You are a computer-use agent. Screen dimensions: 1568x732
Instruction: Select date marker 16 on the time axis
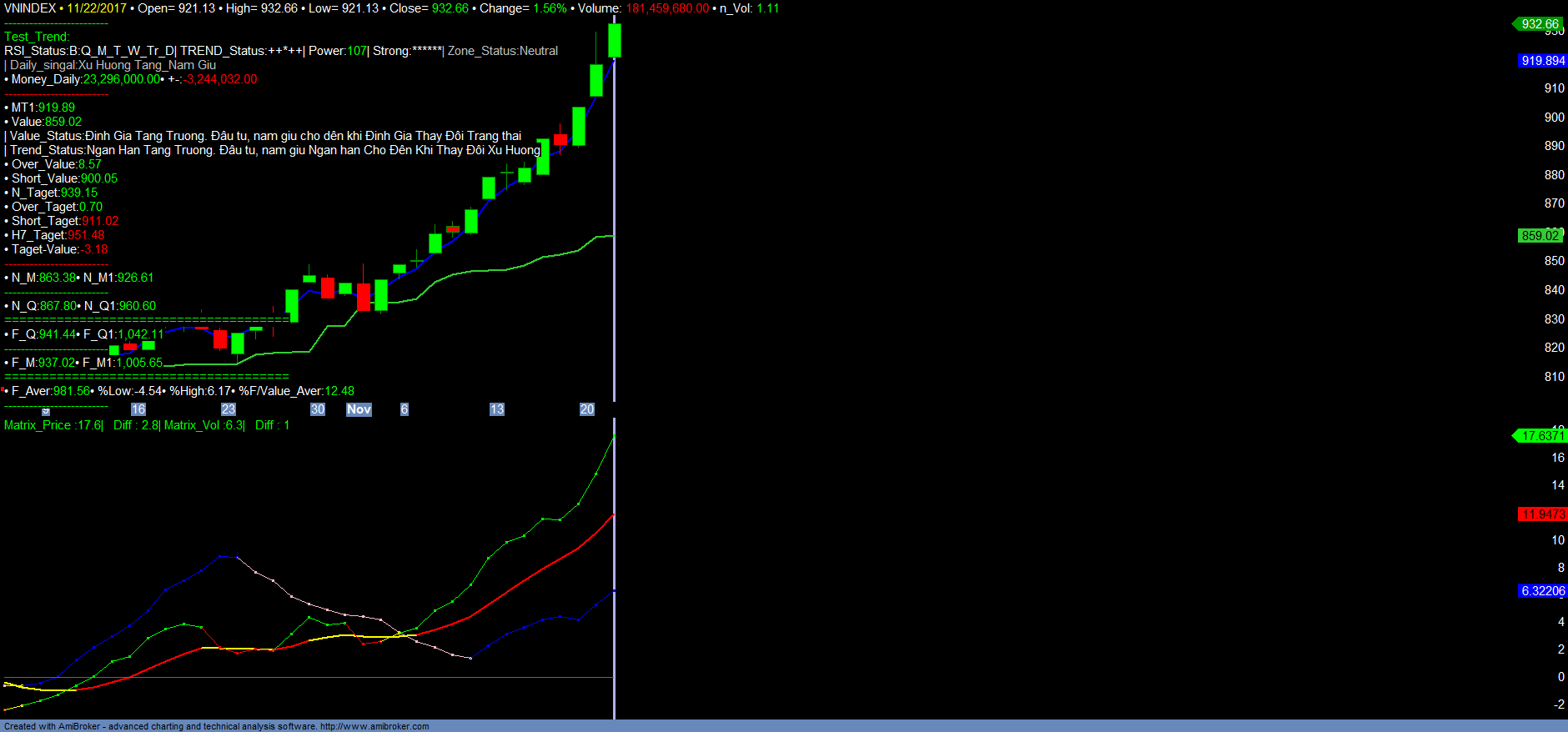point(138,409)
